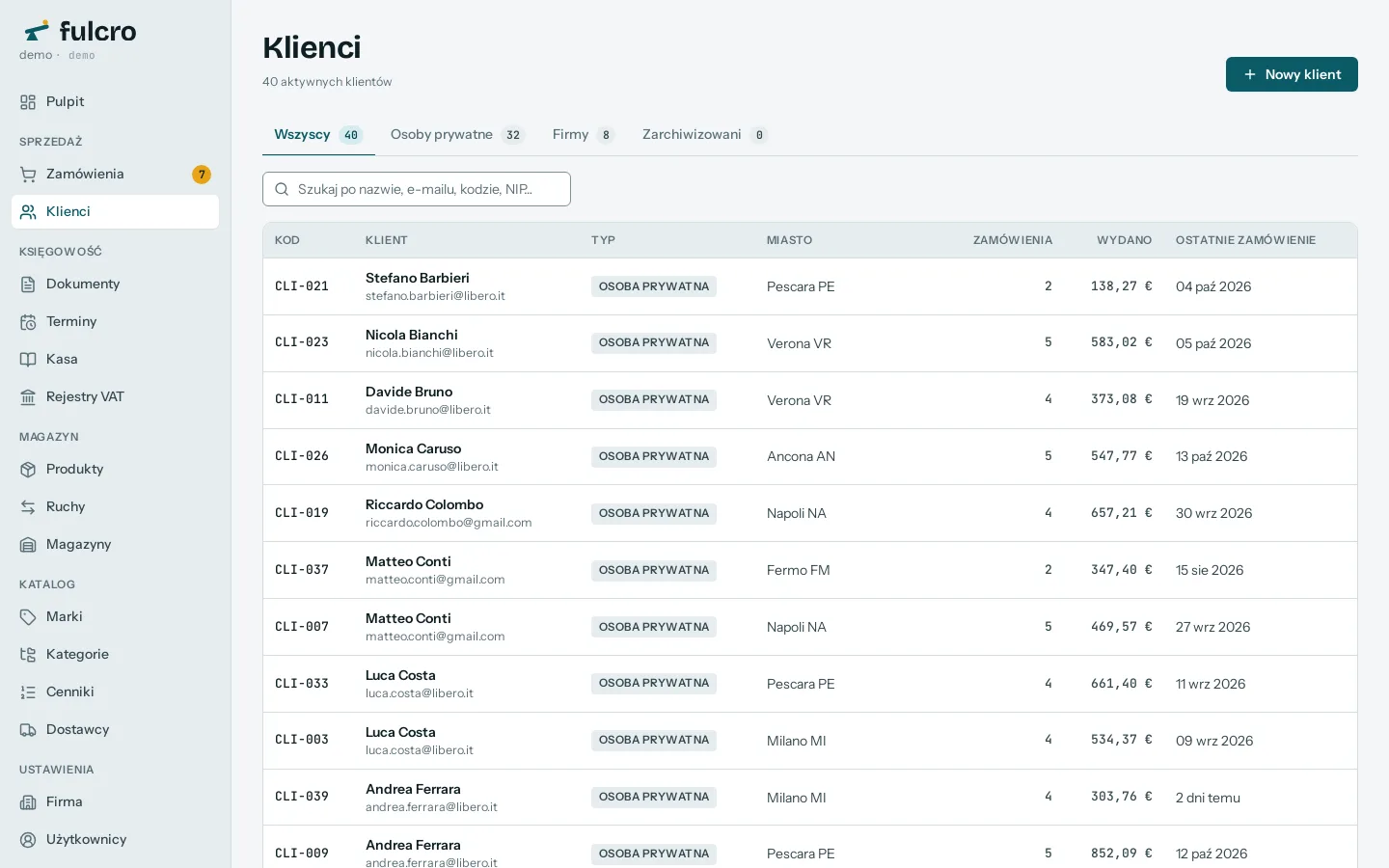1389x868 pixels.
Task: Click the Ruchy arrows icon
Action: coord(28,507)
